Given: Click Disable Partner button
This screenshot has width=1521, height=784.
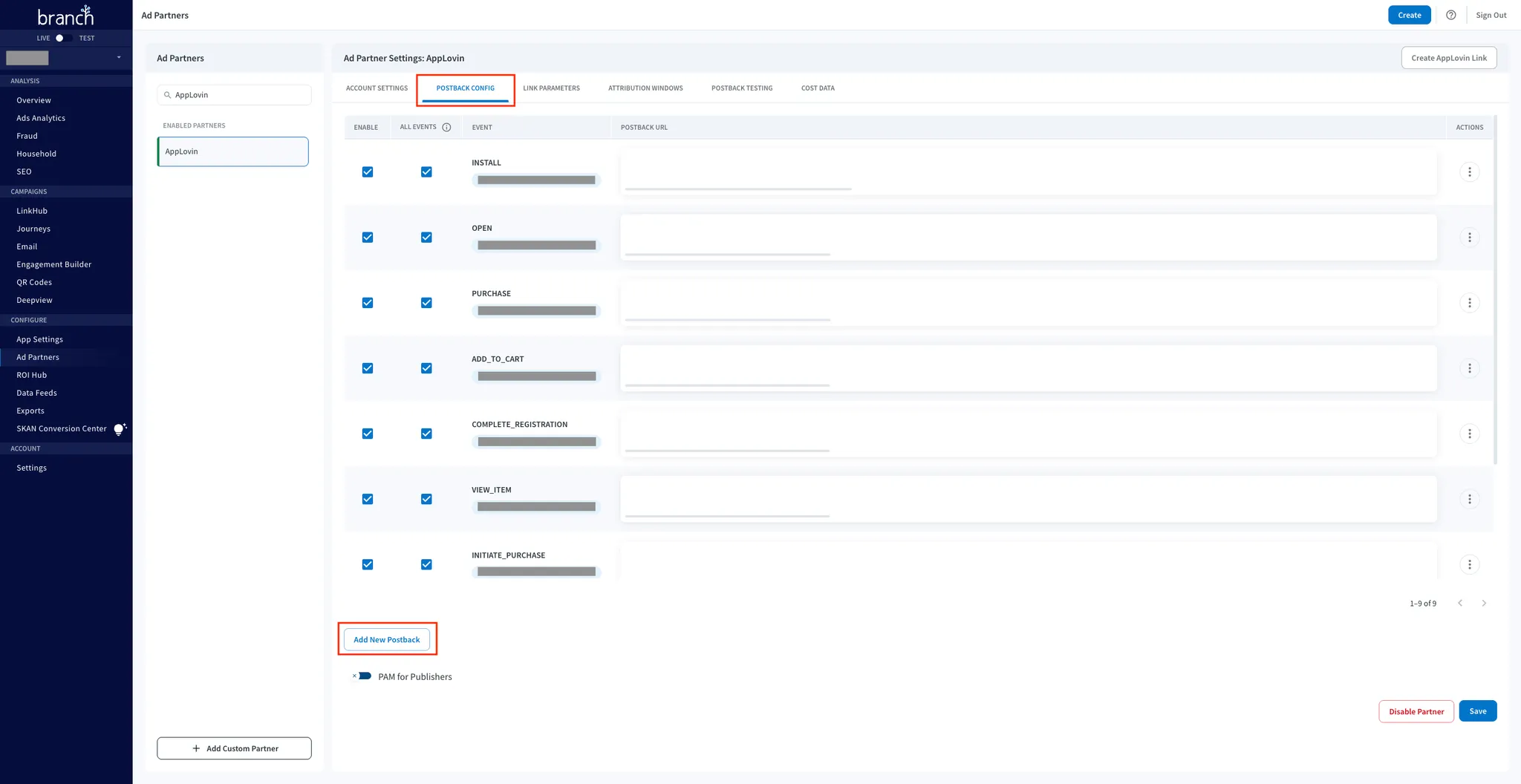Looking at the screenshot, I should coord(1416,711).
